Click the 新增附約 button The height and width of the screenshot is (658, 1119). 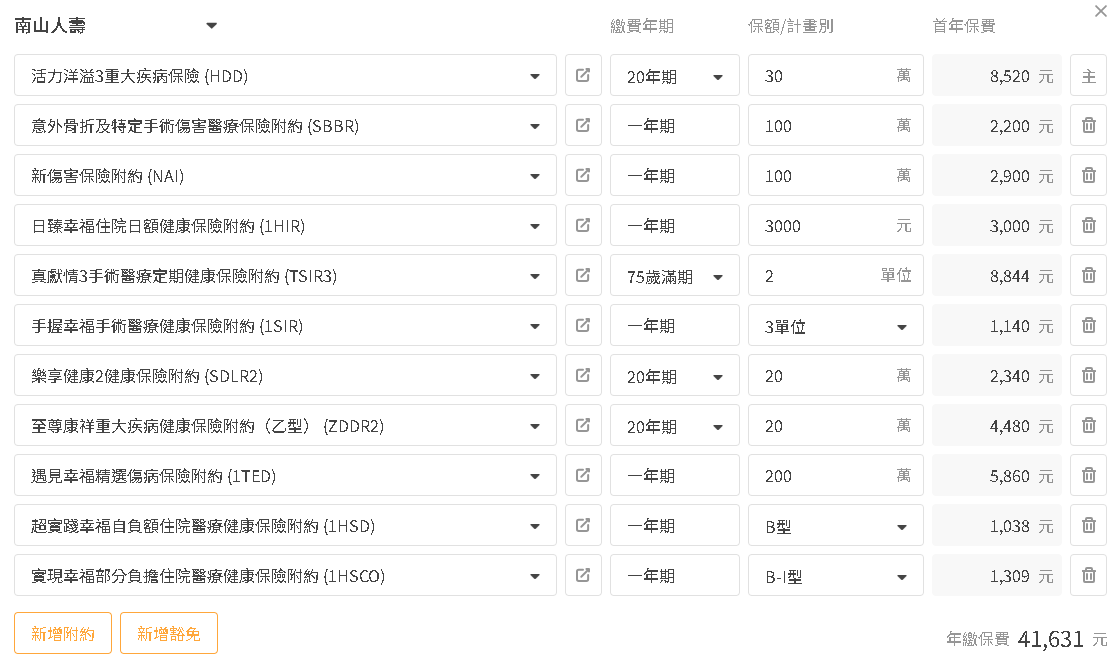pos(63,633)
